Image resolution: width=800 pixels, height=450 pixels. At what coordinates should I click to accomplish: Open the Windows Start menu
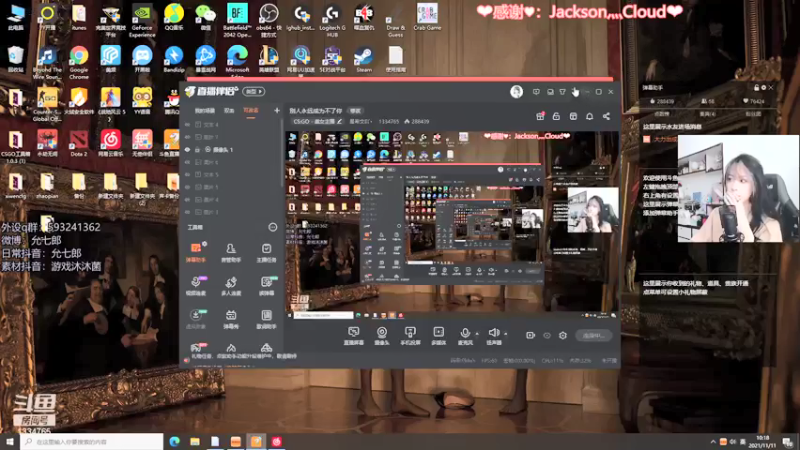pos(10,441)
